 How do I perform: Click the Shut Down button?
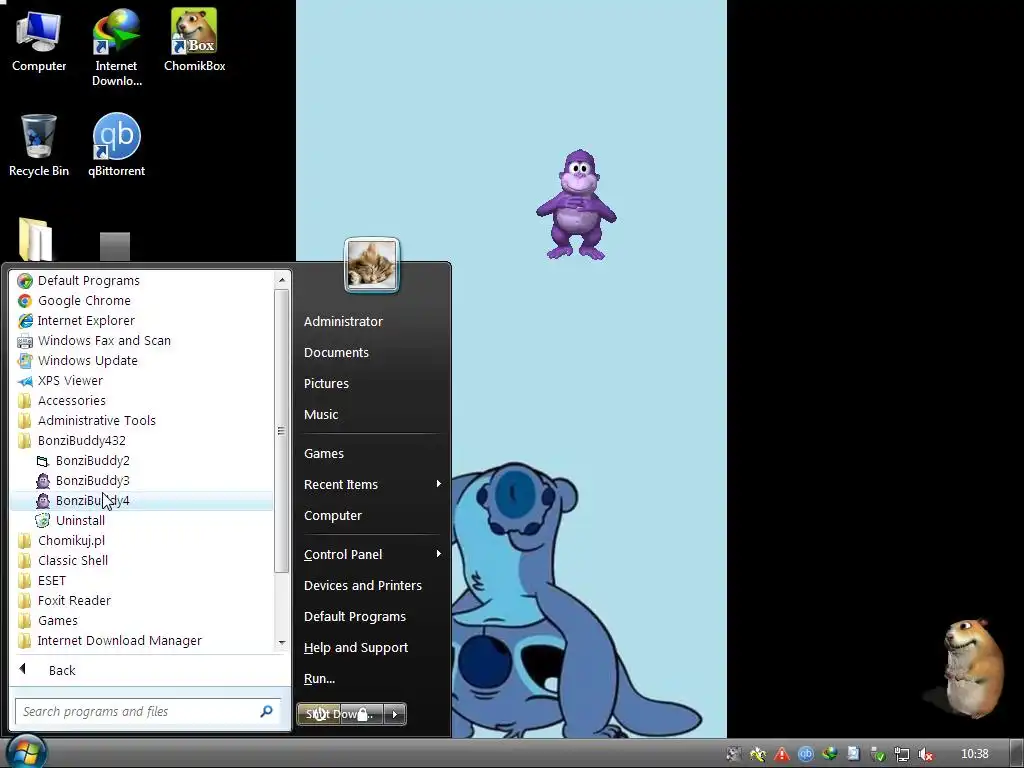coord(340,714)
